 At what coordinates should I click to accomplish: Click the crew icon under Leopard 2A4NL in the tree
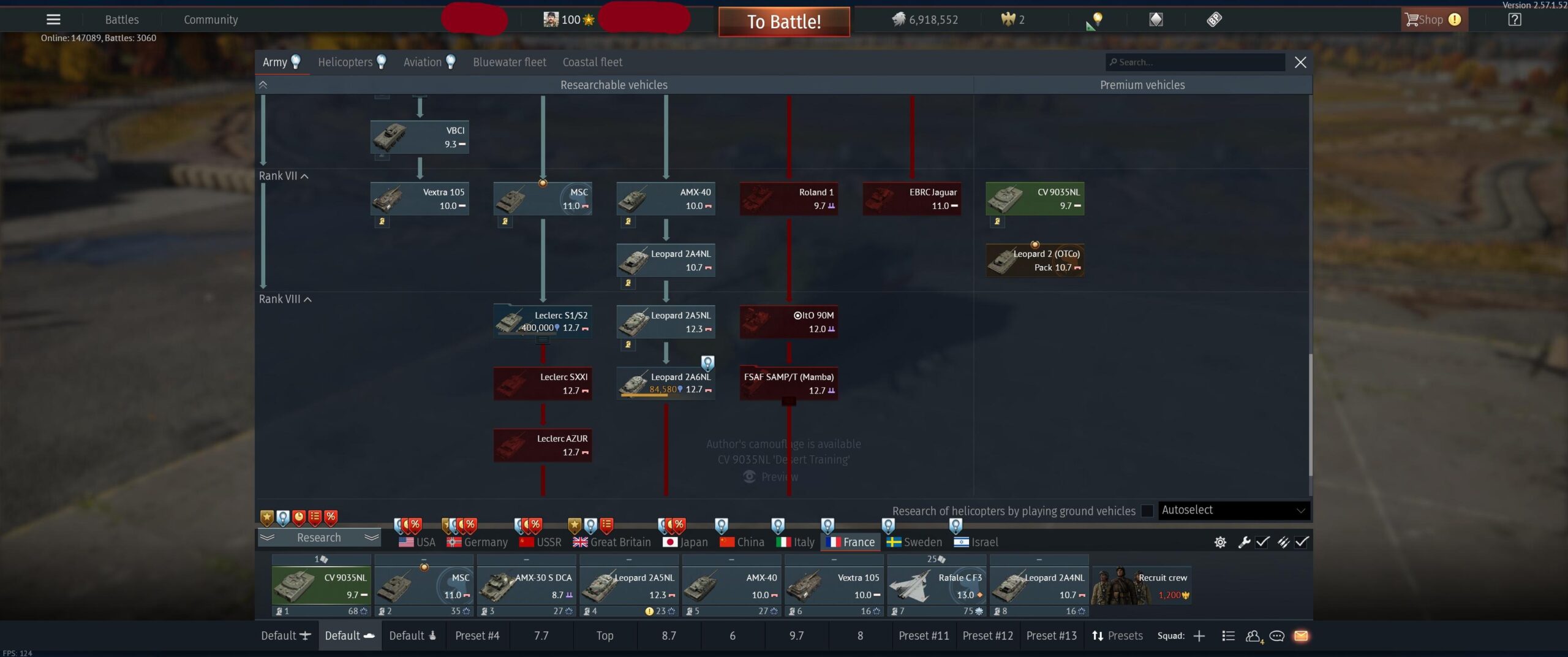click(x=628, y=283)
